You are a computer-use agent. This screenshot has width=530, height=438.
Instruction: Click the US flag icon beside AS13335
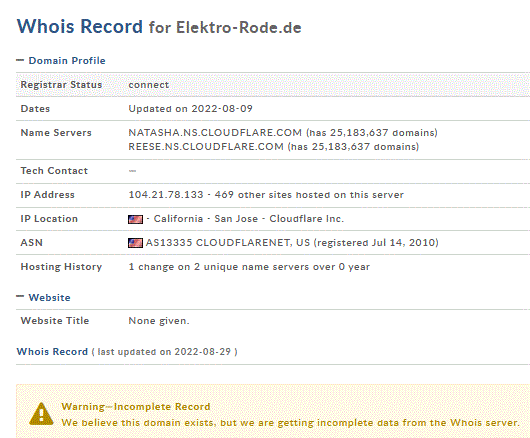coord(135,243)
